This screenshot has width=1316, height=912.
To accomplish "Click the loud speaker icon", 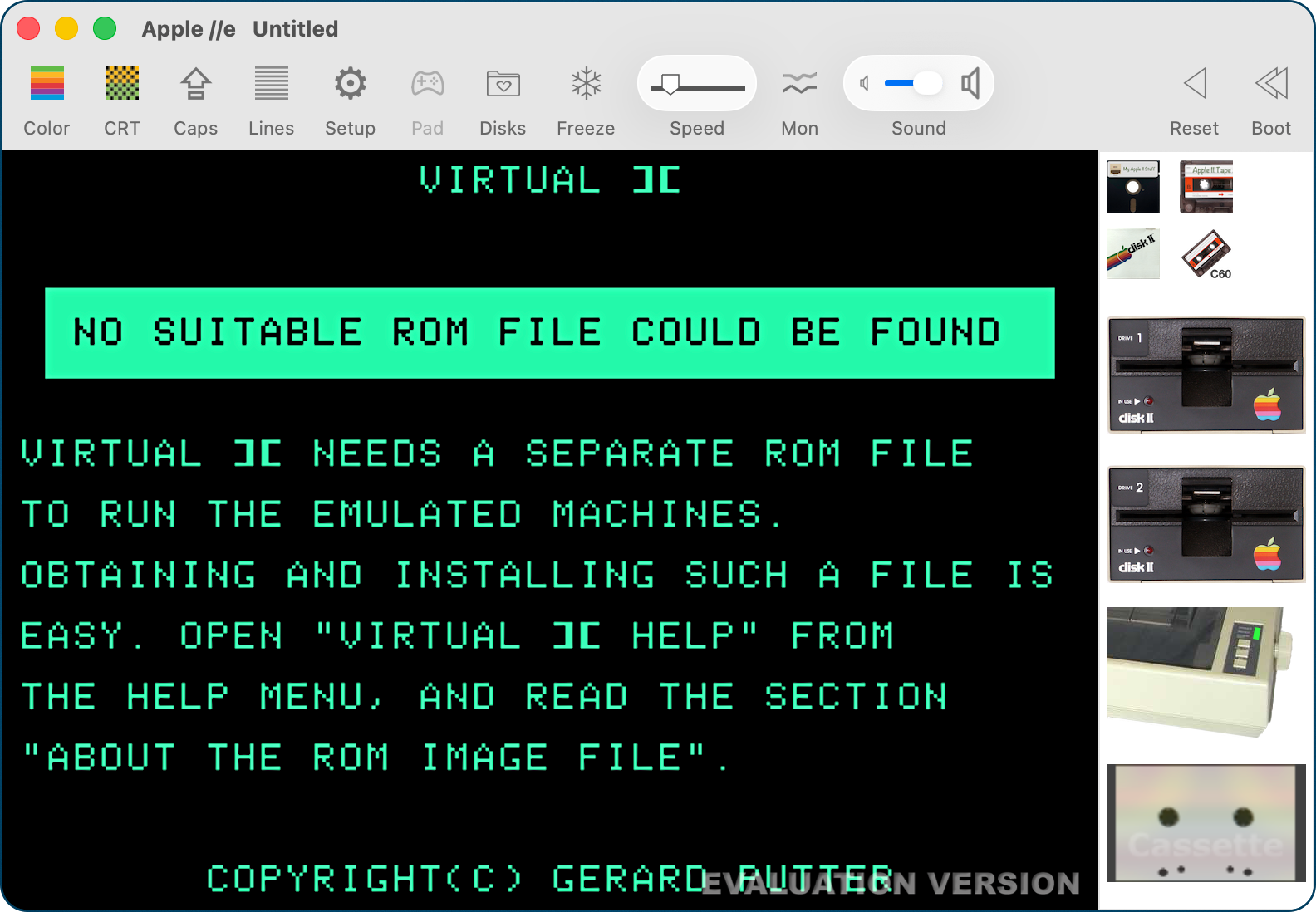I will [970, 83].
